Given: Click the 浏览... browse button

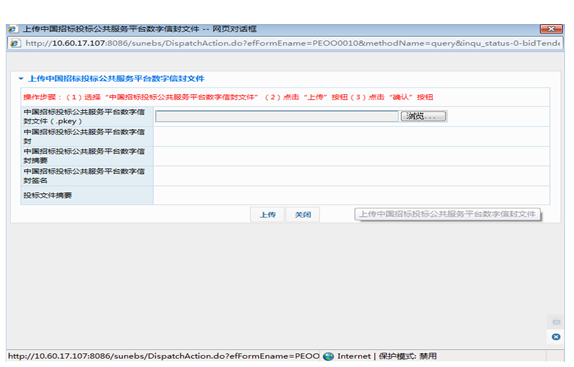Looking at the screenshot, I should [424, 116].
